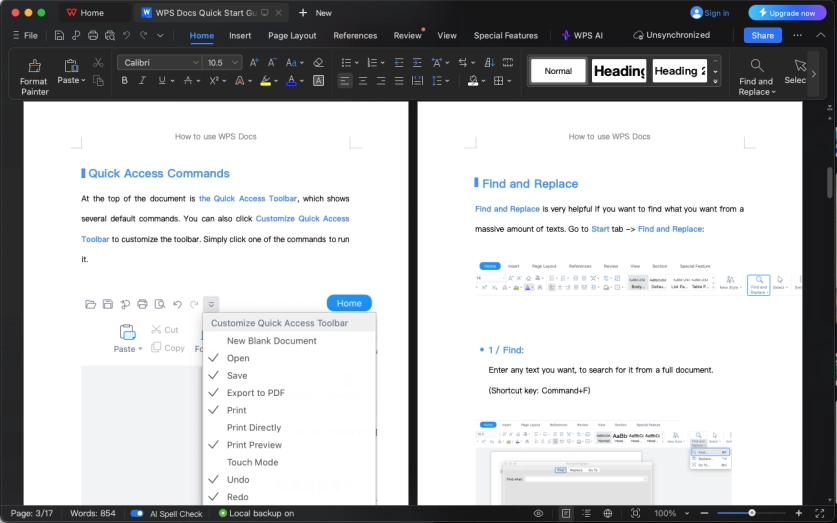The height and width of the screenshot is (523, 837).
Task: Click the Redo arrow
Action: coord(144,35)
